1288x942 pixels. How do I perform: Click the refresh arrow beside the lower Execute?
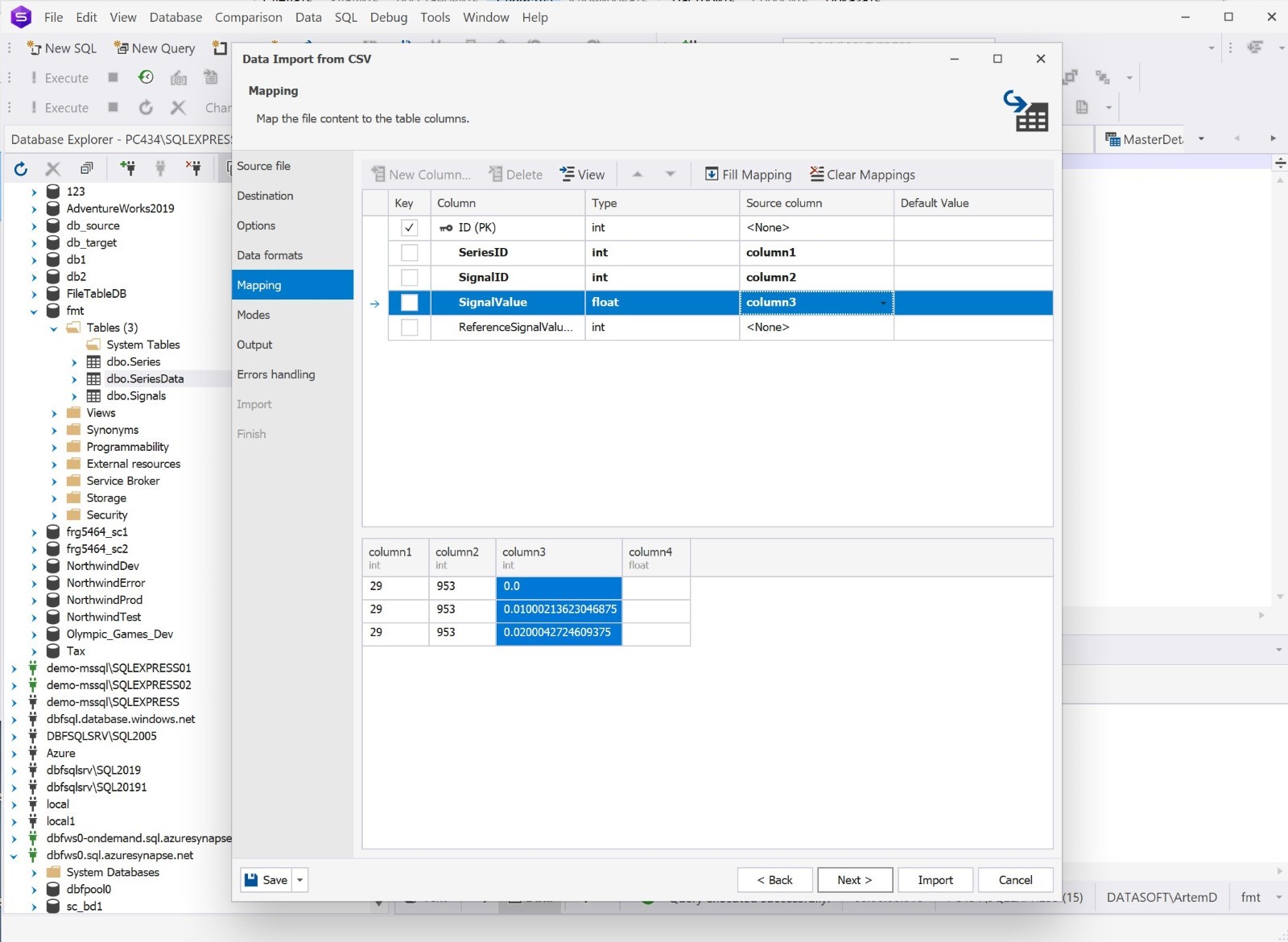pos(146,107)
